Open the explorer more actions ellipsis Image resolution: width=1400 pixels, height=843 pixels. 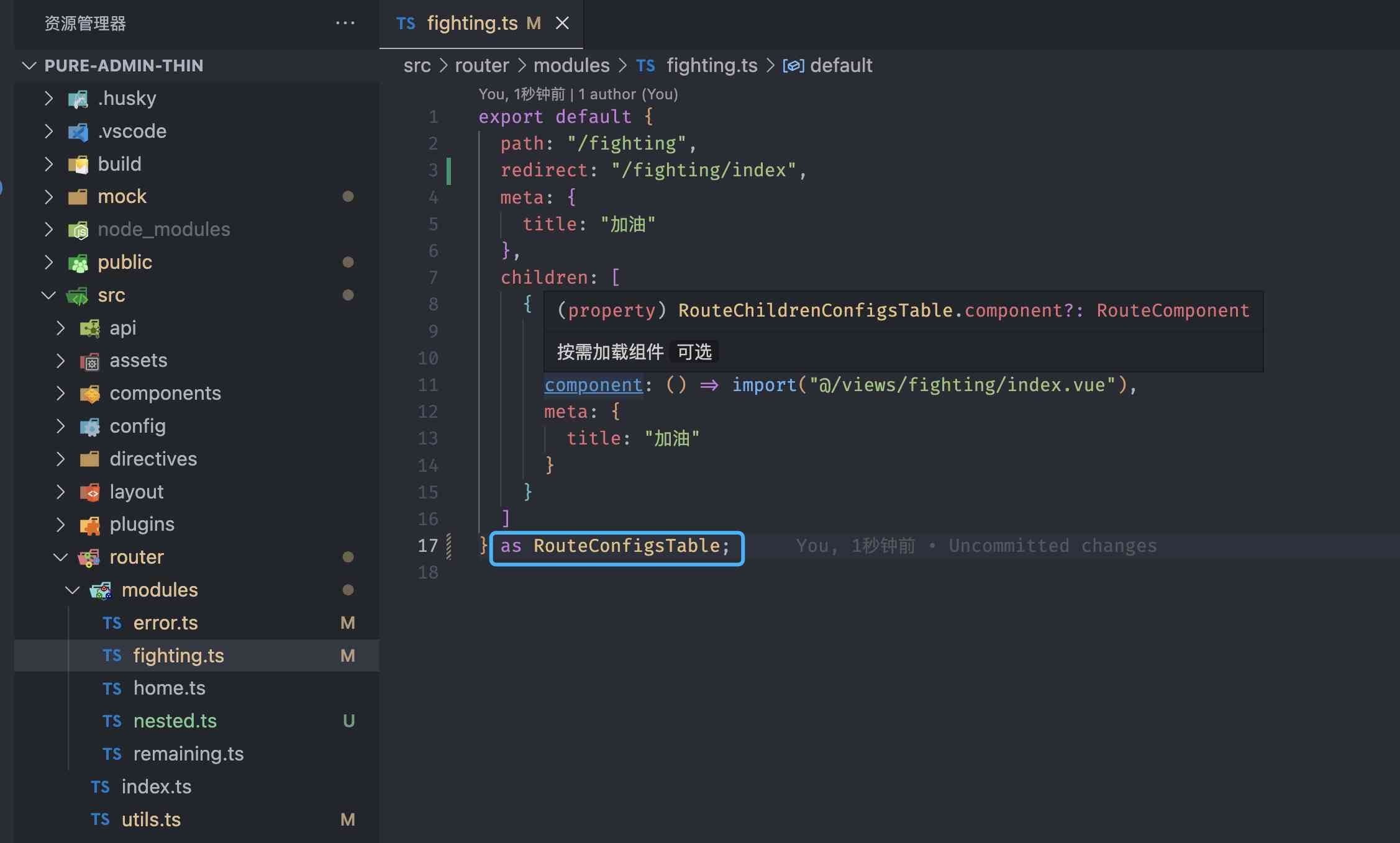tap(345, 24)
